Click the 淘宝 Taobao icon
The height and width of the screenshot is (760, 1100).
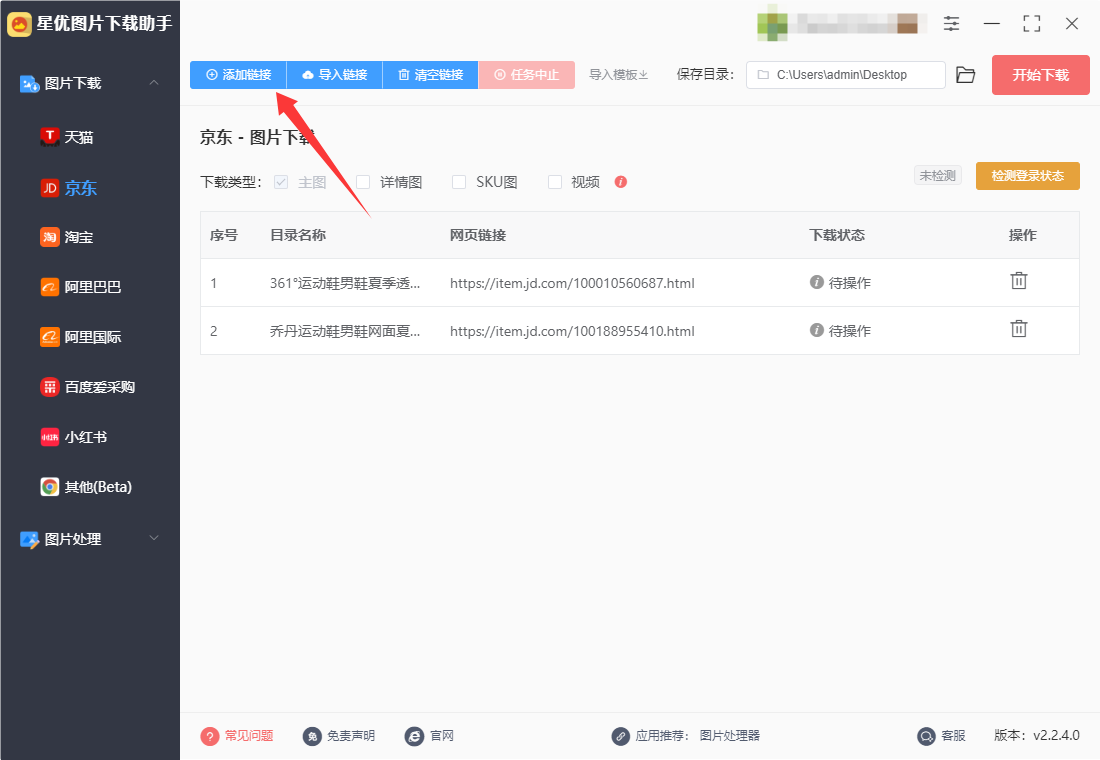(49, 237)
